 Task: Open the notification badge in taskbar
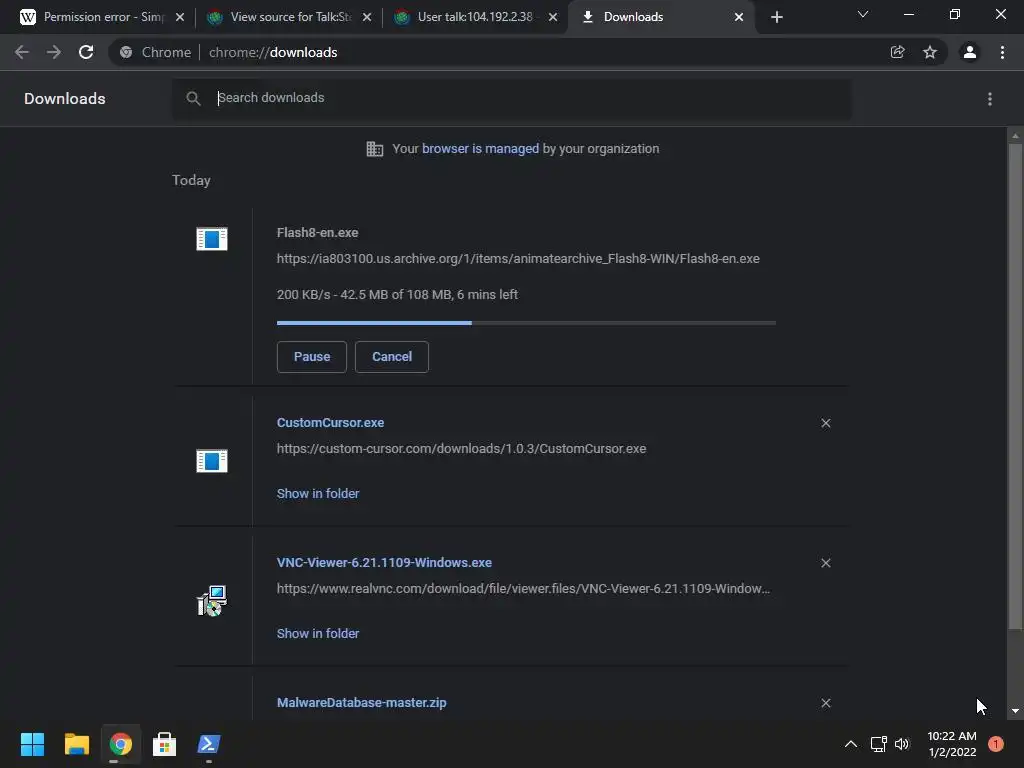tap(996, 744)
